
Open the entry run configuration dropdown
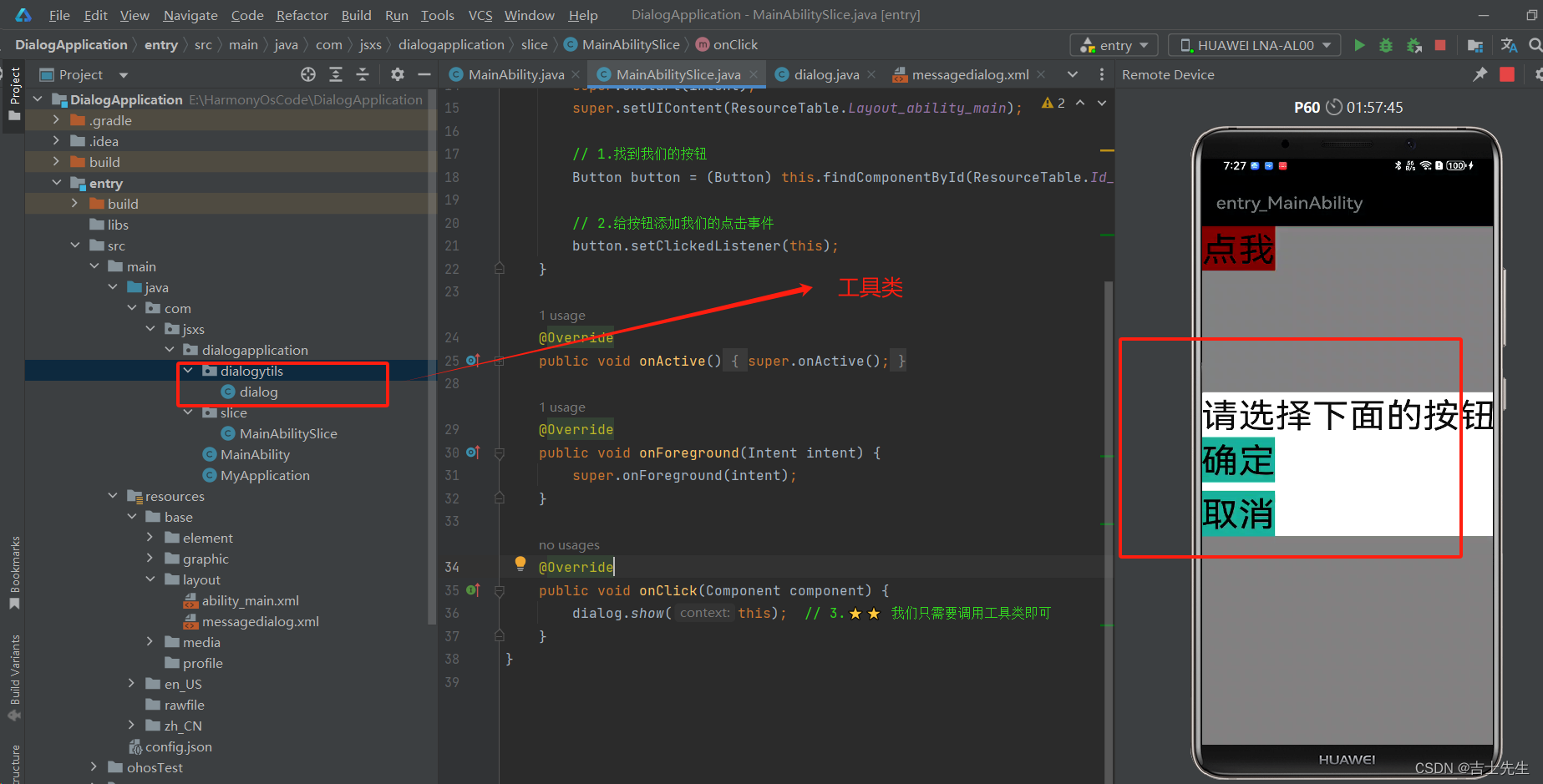coord(1115,45)
